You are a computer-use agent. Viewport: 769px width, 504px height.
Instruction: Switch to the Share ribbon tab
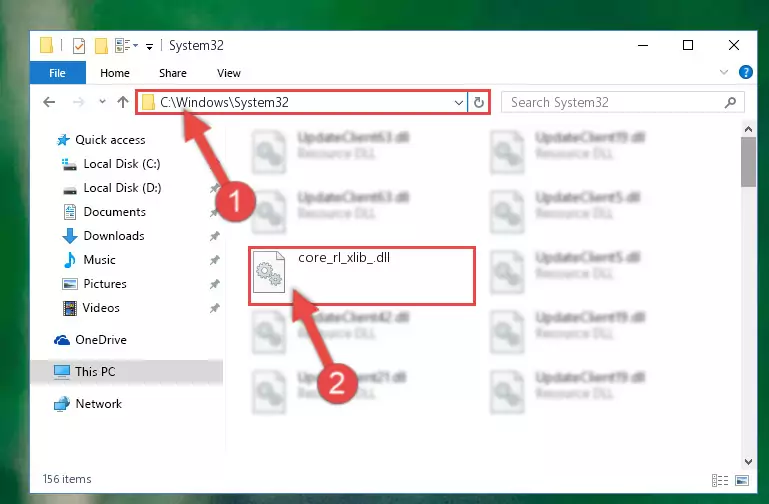(173, 73)
